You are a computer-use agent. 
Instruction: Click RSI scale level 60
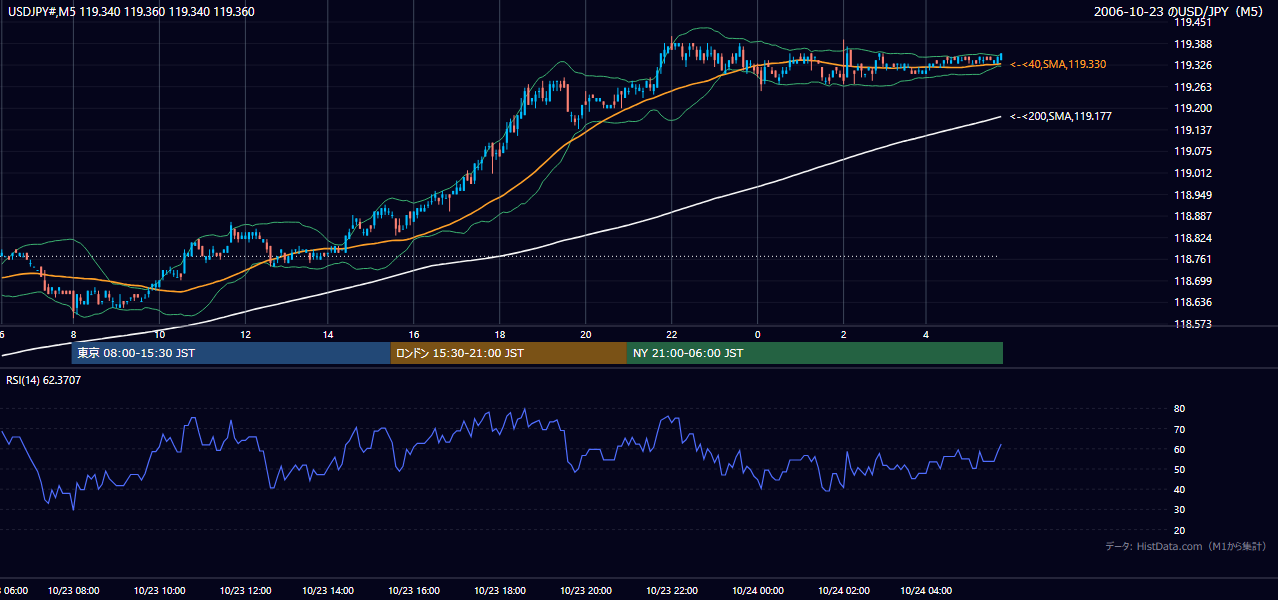point(1179,450)
